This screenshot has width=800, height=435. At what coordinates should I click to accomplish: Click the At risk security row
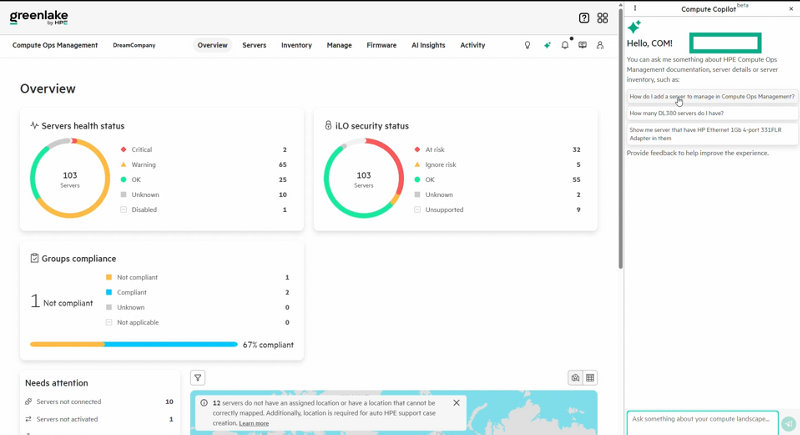497,149
